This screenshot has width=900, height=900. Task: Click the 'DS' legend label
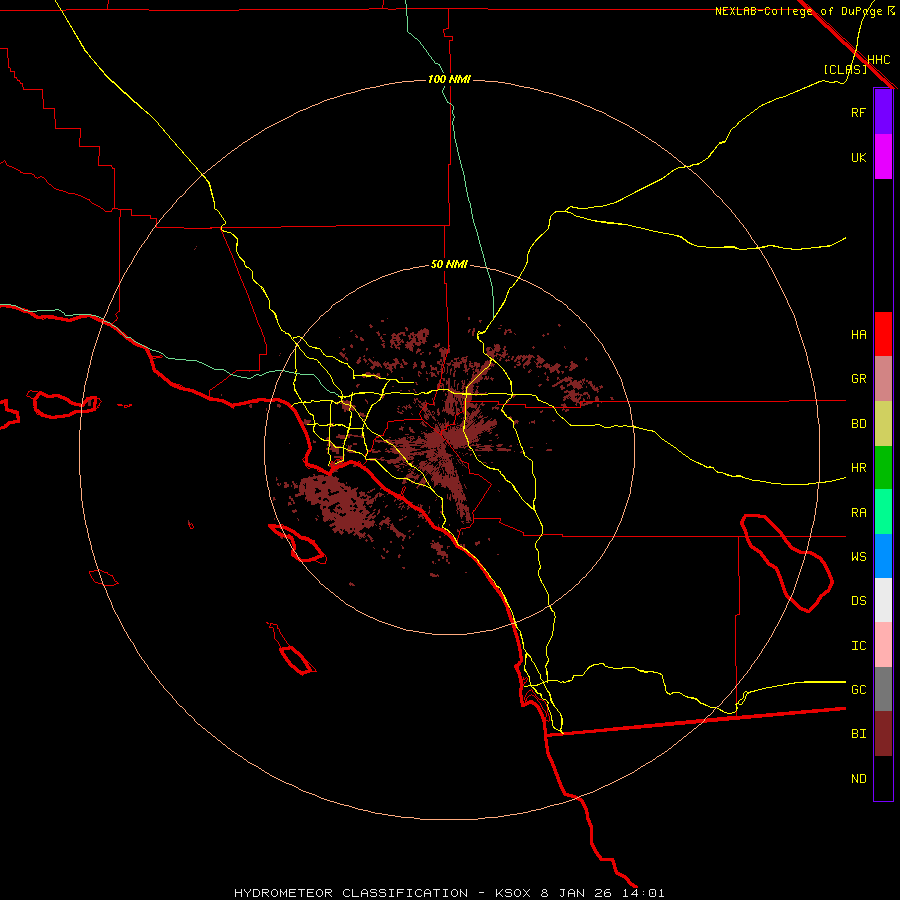(858, 601)
